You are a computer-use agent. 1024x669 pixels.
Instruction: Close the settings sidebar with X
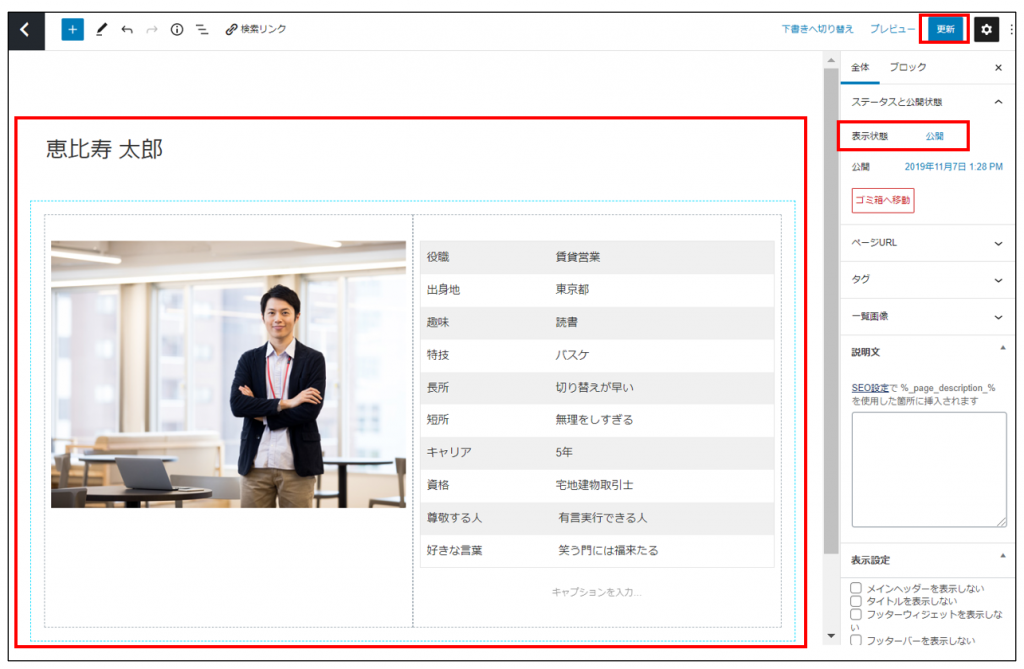coord(997,68)
